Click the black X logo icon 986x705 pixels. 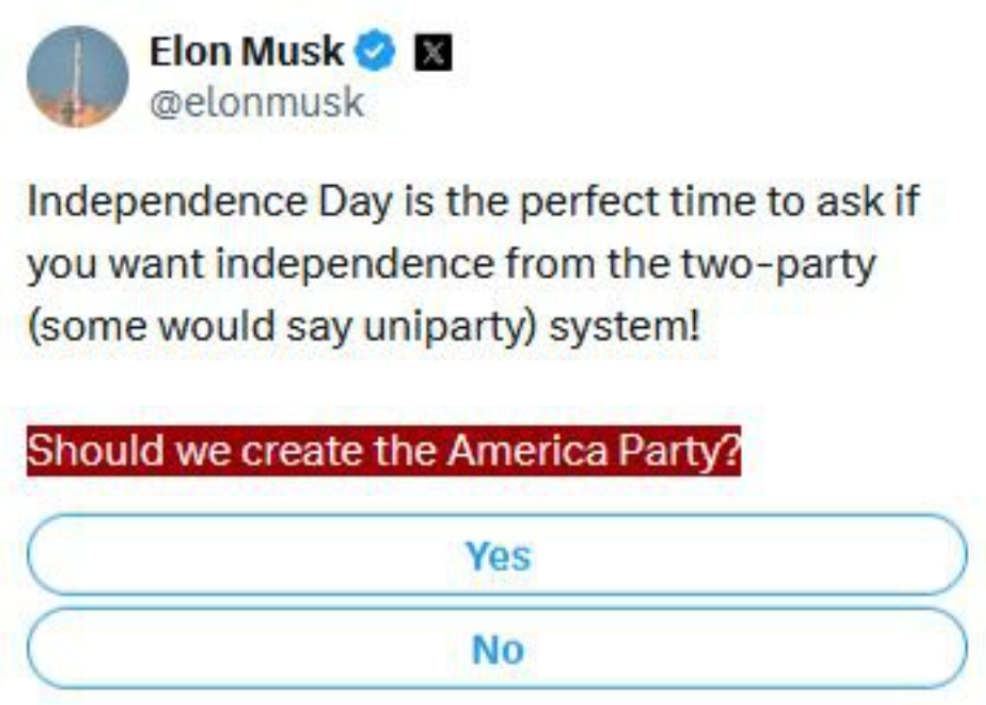click(x=432, y=53)
